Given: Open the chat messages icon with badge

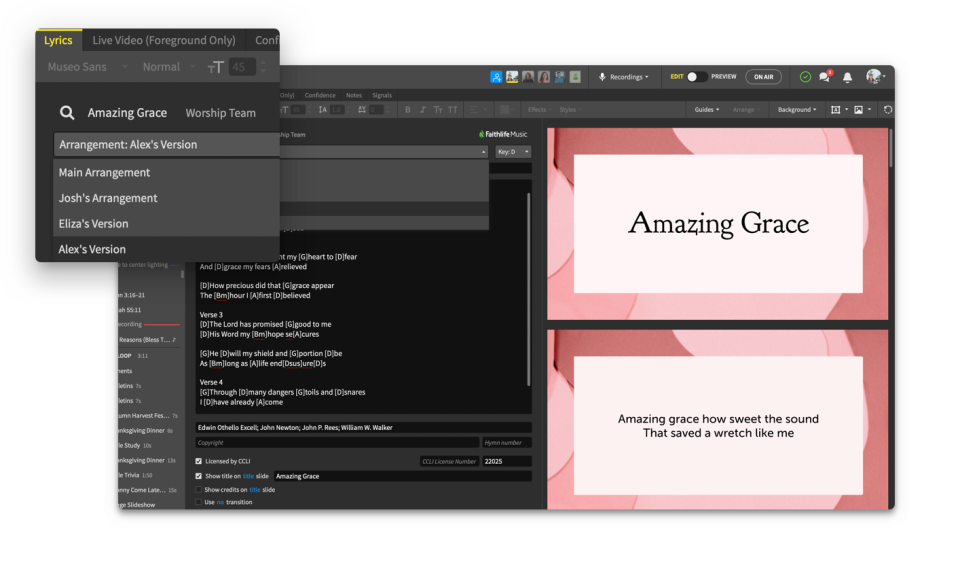Looking at the screenshot, I should 825,77.
